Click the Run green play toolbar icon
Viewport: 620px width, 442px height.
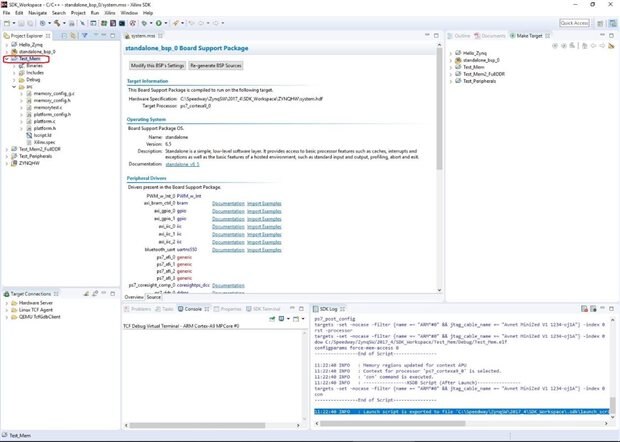[x=157, y=22]
